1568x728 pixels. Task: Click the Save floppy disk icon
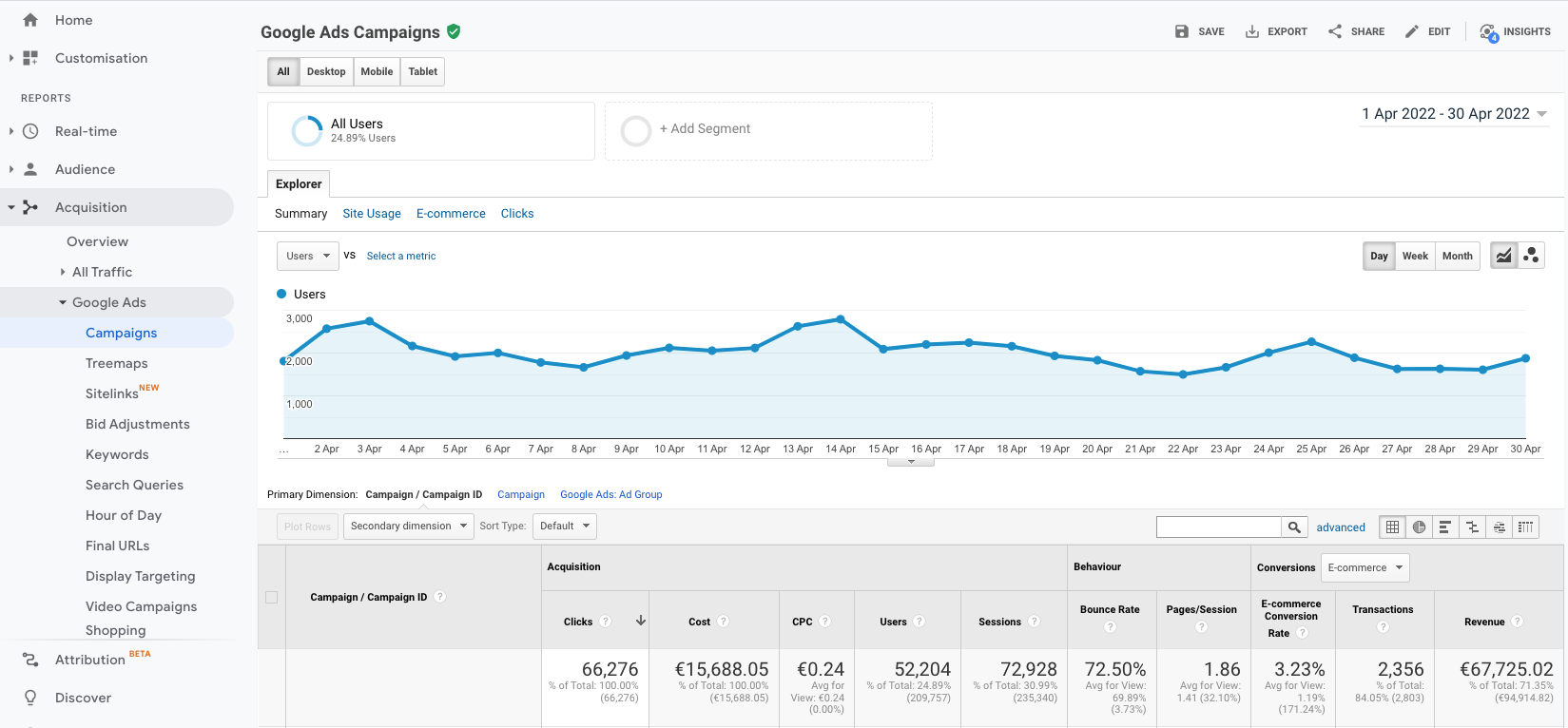1182,31
